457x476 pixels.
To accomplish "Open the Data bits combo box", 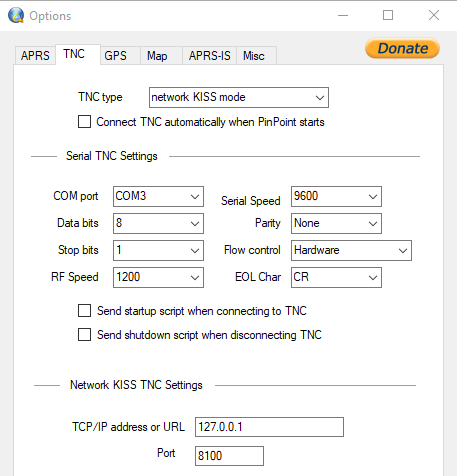I will point(158,223).
